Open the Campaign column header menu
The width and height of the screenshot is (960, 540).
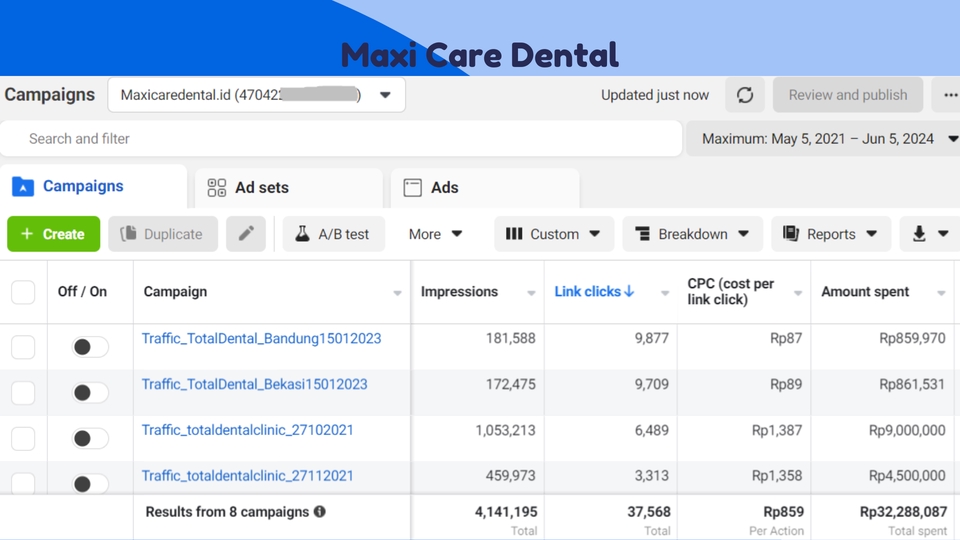point(397,293)
